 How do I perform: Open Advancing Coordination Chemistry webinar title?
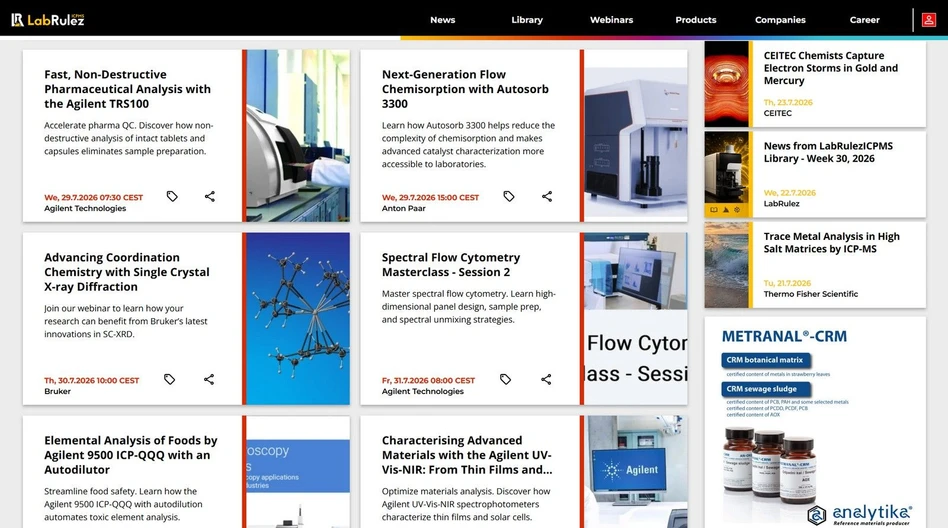click(127, 272)
